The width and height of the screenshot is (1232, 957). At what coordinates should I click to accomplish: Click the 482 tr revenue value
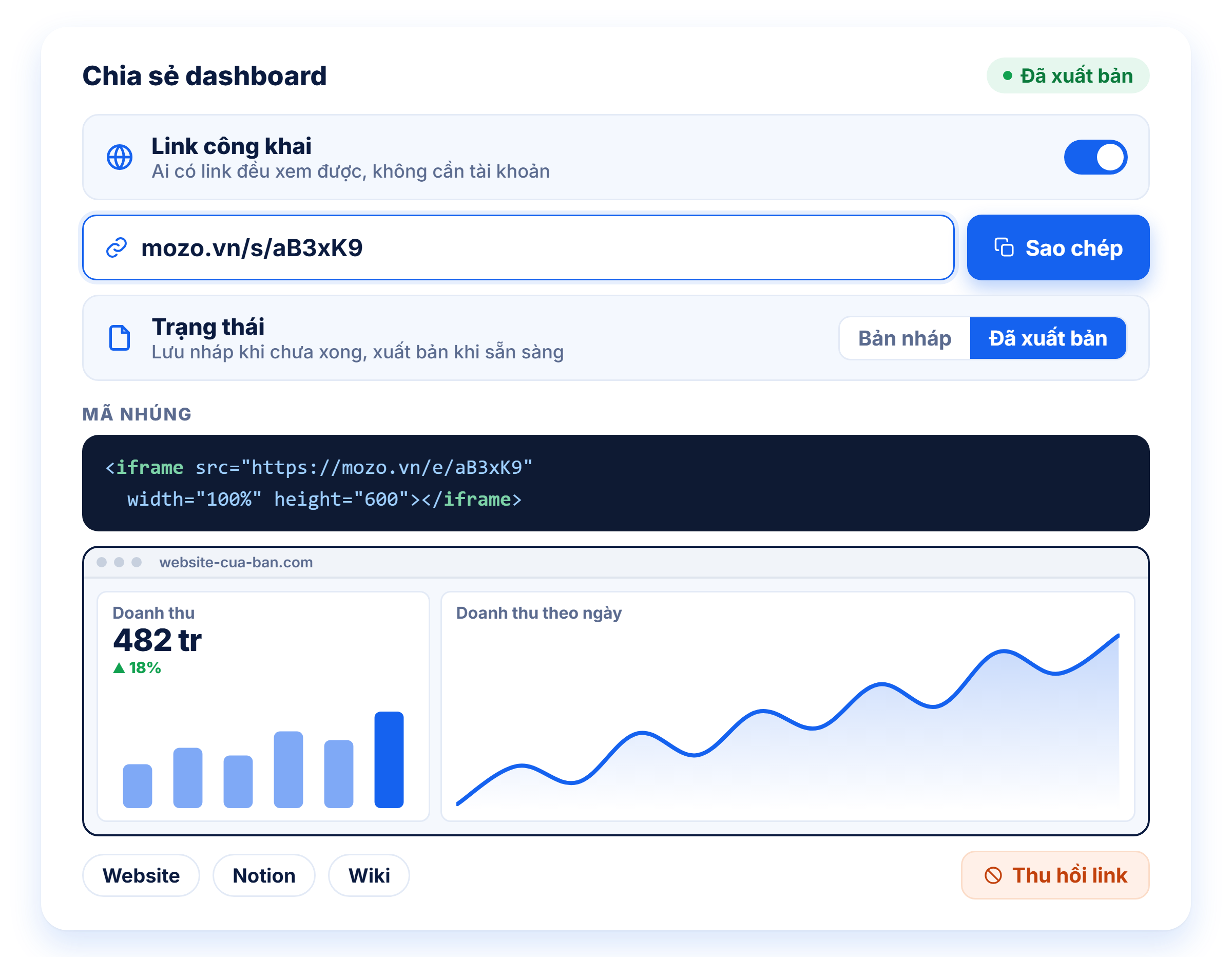pyautogui.click(x=157, y=640)
